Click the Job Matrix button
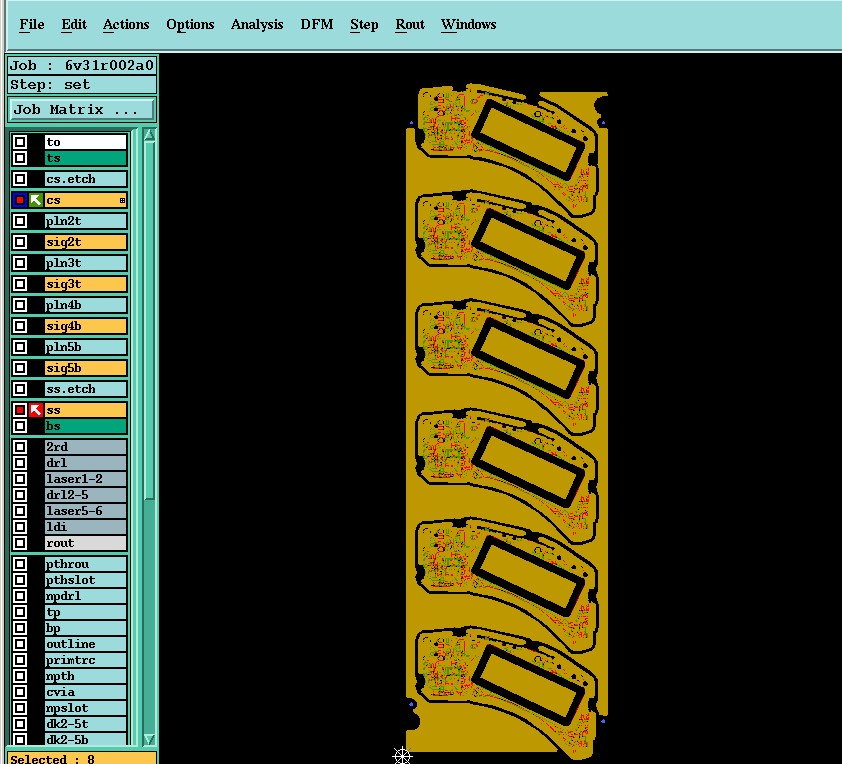 pyautogui.click(x=82, y=110)
